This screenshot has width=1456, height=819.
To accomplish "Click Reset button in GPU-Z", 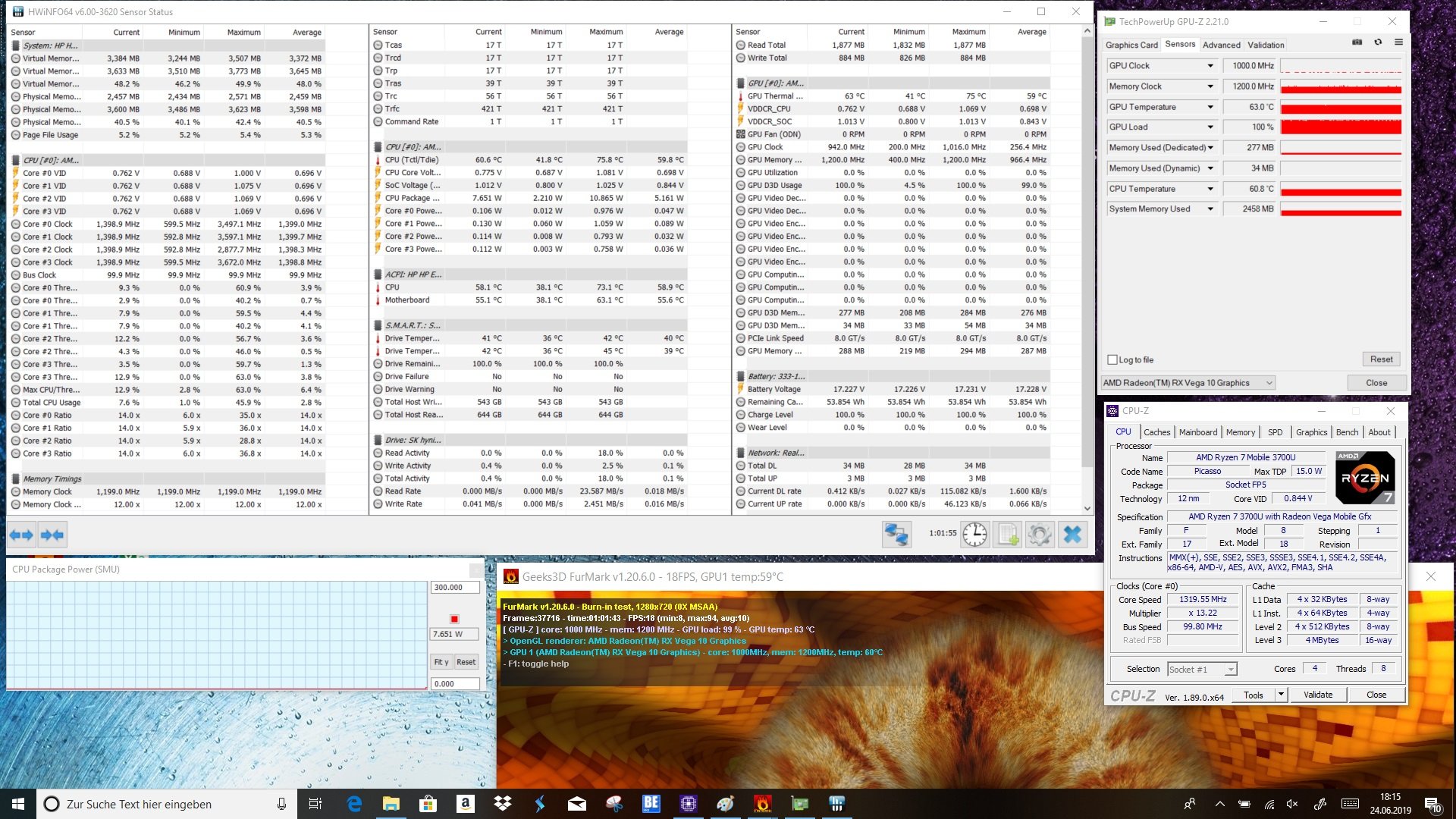I will click(x=1381, y=359).
